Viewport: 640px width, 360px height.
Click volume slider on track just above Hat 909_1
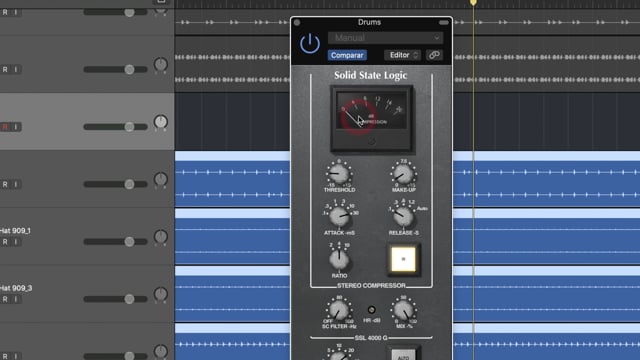(x=116, y=184)
